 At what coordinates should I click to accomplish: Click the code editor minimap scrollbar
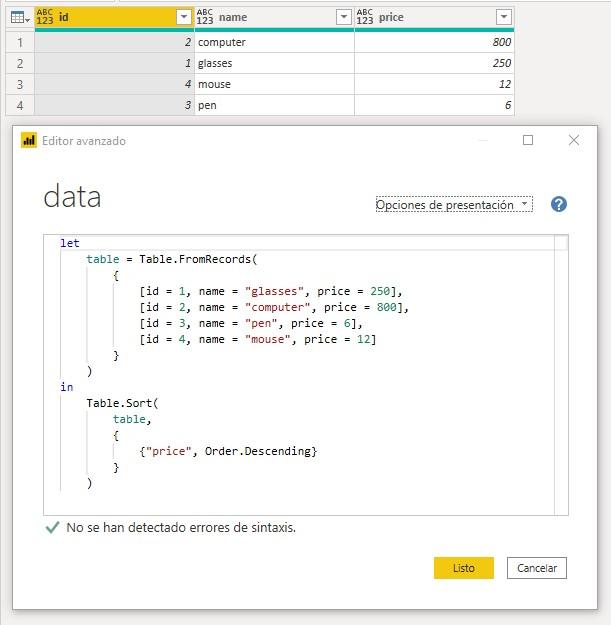(561, 375)
